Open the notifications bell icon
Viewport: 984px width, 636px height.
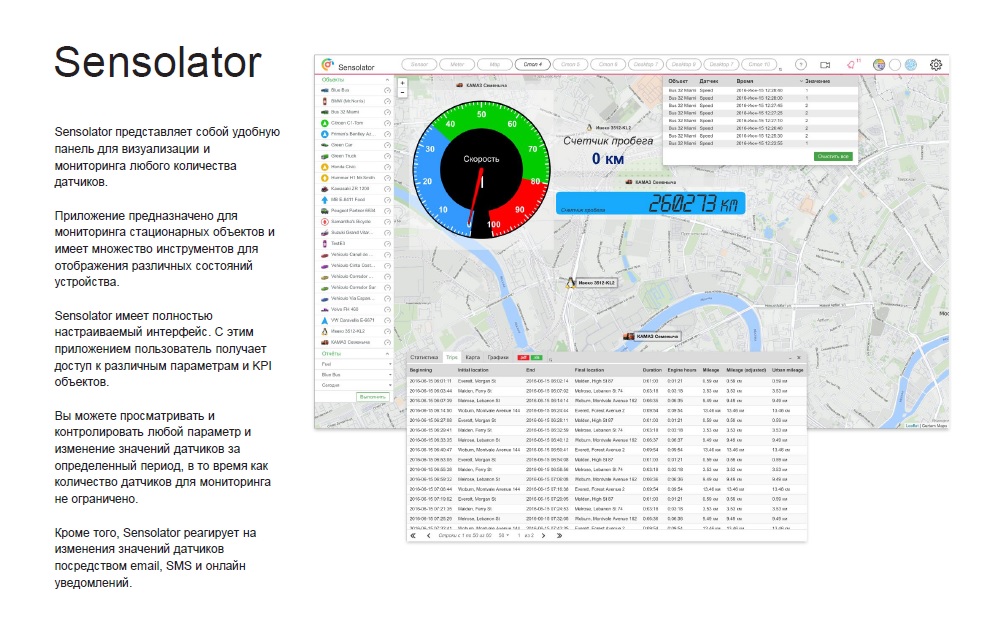(851, 65)
